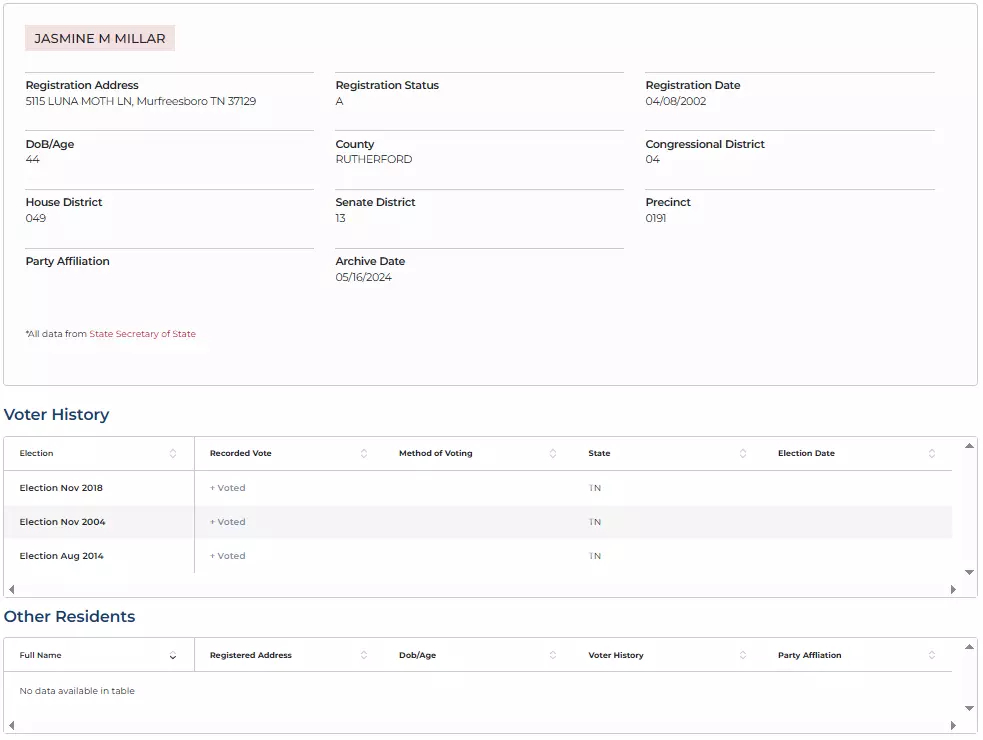Viewport: 983px width, 740px height.
Task: Click the Registration Address field label
Action: click(82, 85)
